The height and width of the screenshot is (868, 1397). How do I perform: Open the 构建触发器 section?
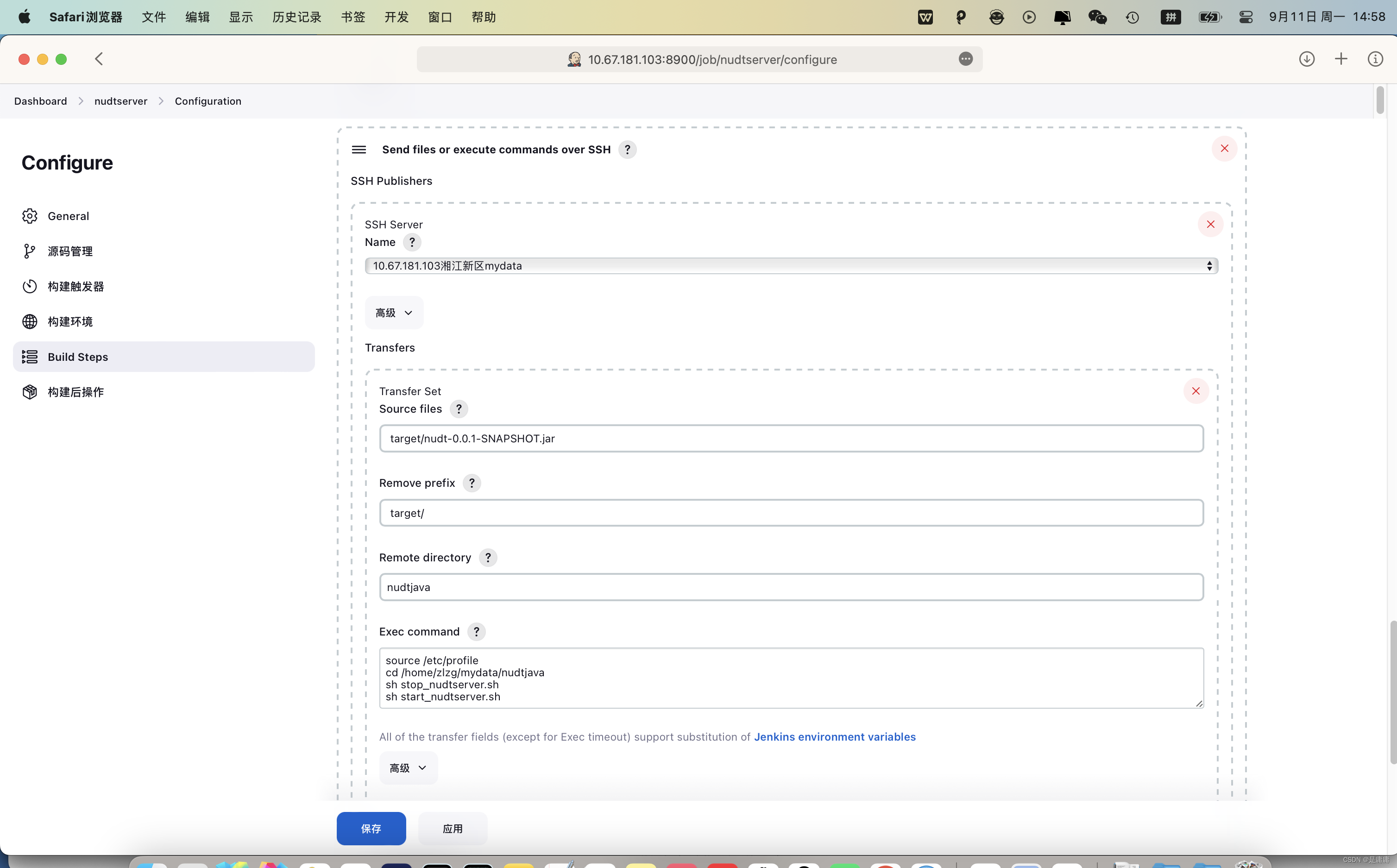pos(76,286)
